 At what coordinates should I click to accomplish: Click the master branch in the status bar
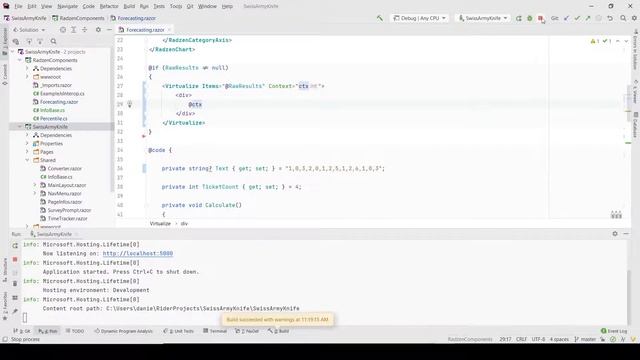[x=585, y=339]
